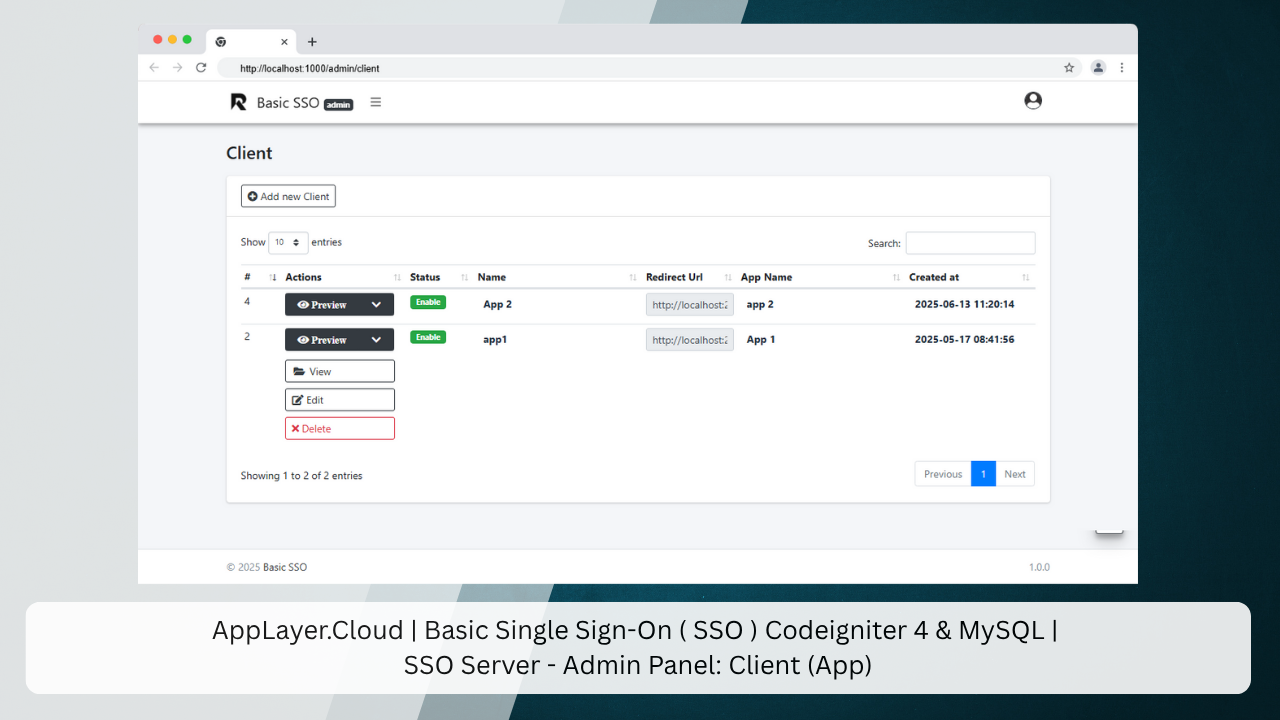
Task: Select redirect URL field for app1
Action: point(690,340)
